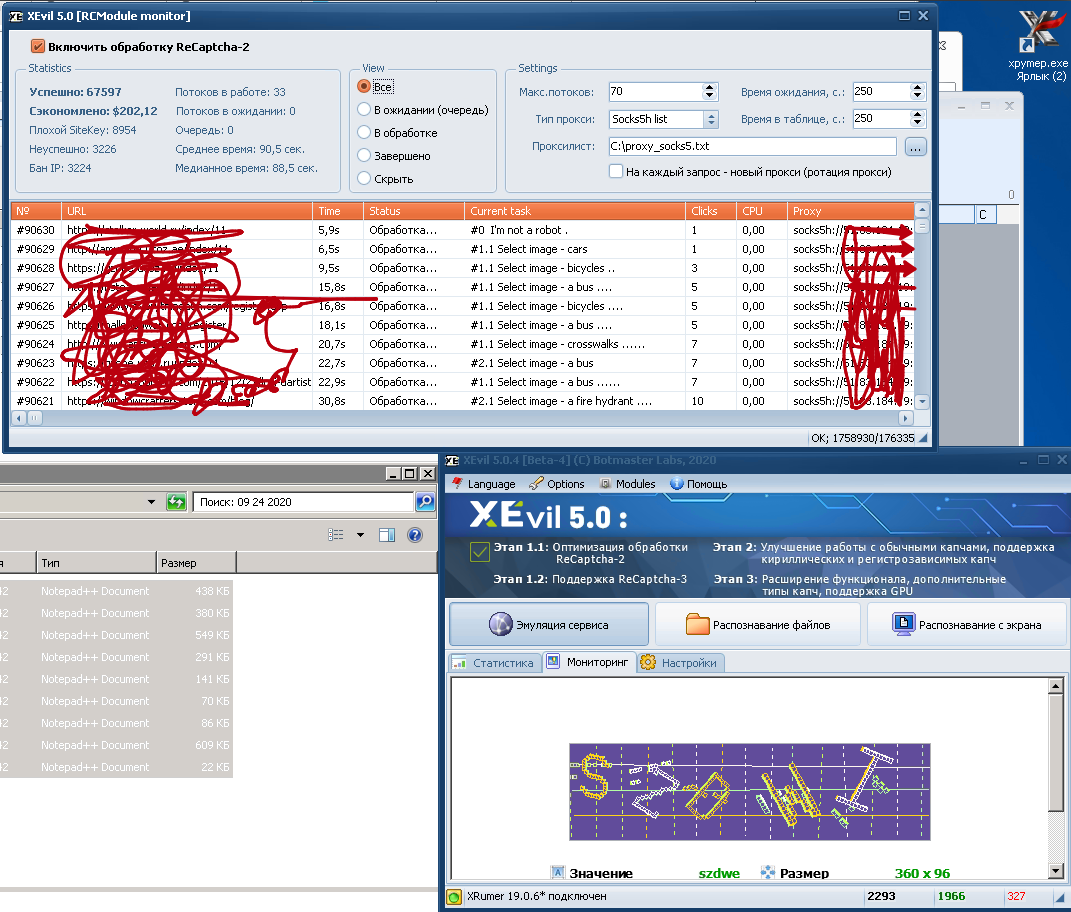This screenshot has height=912, width=1071.
Task: Click the recognized value 'szdwe' text
Action: [719, 873]
